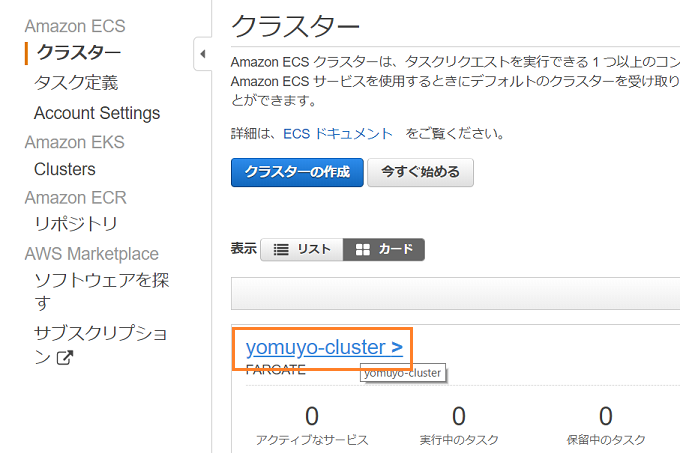Open Account Settings in sidebar
The width and height of the screenshot is (680, 453).
pyautogui.click(x=97, y=113)
